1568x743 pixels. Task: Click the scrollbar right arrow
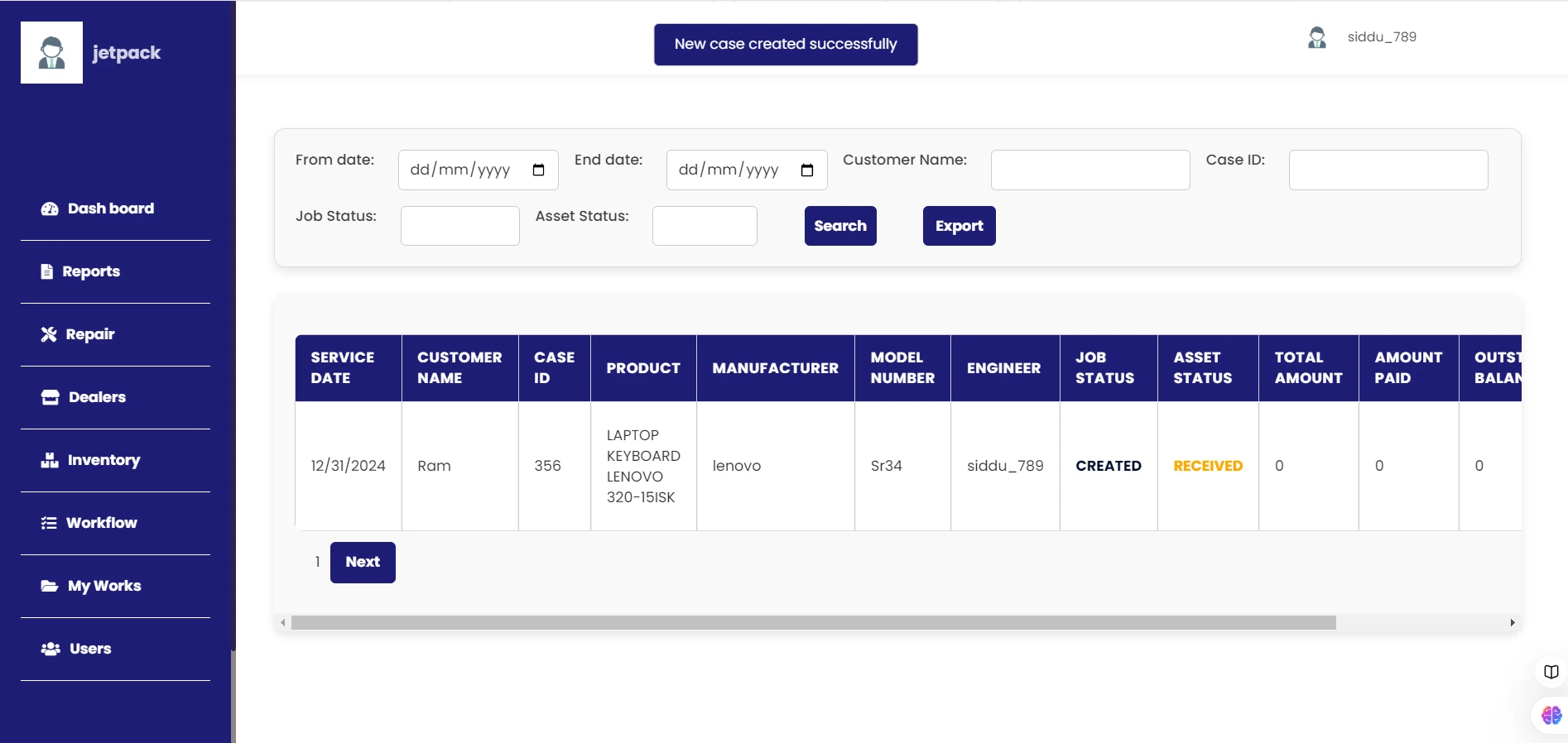[1513, 623]
